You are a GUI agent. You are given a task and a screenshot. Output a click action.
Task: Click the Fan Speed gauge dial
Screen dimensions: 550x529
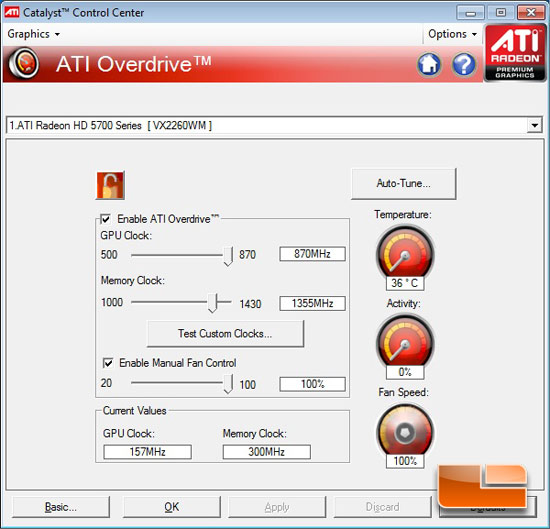tap(405, 432)
